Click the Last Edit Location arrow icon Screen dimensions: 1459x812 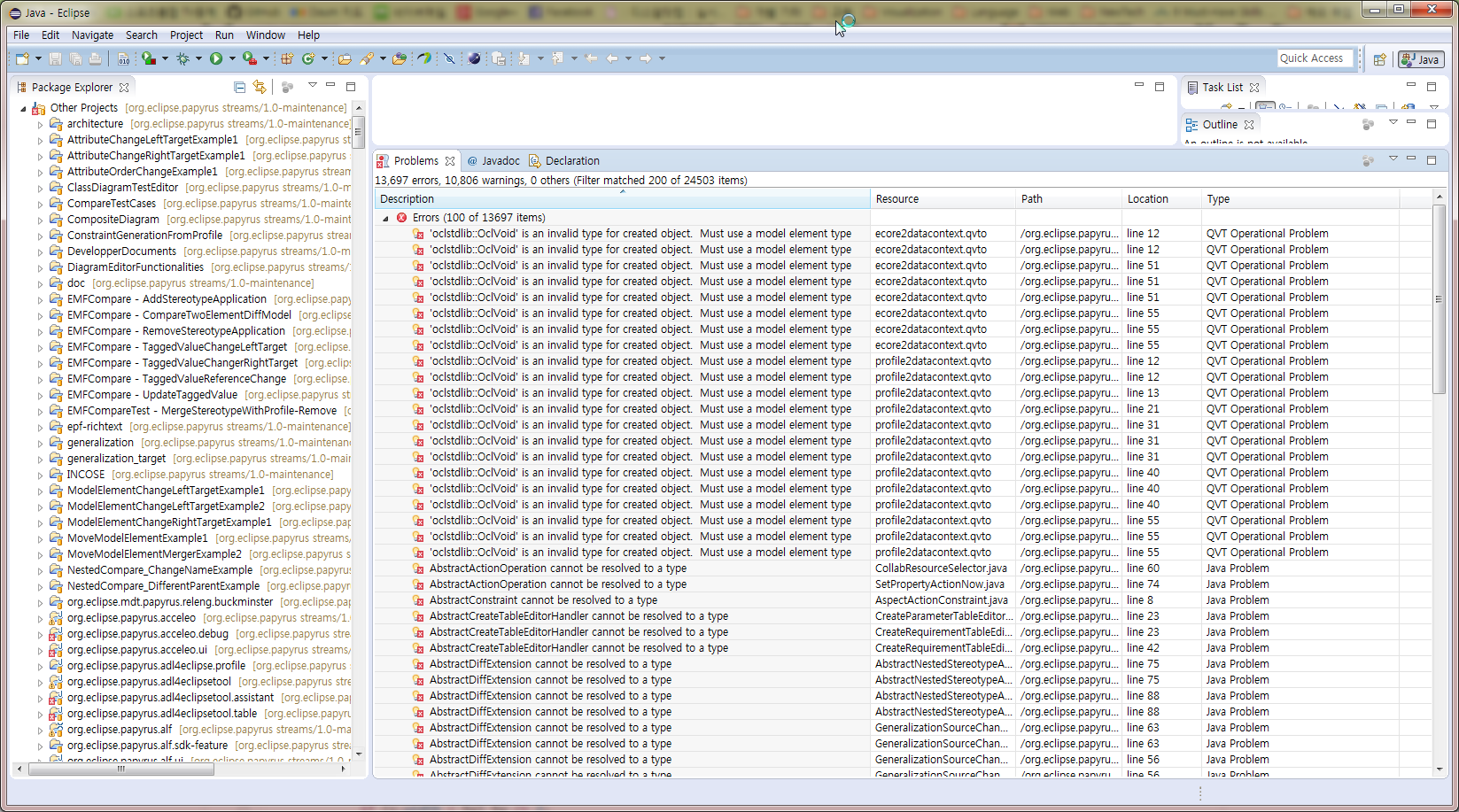(x=591, y=58)
